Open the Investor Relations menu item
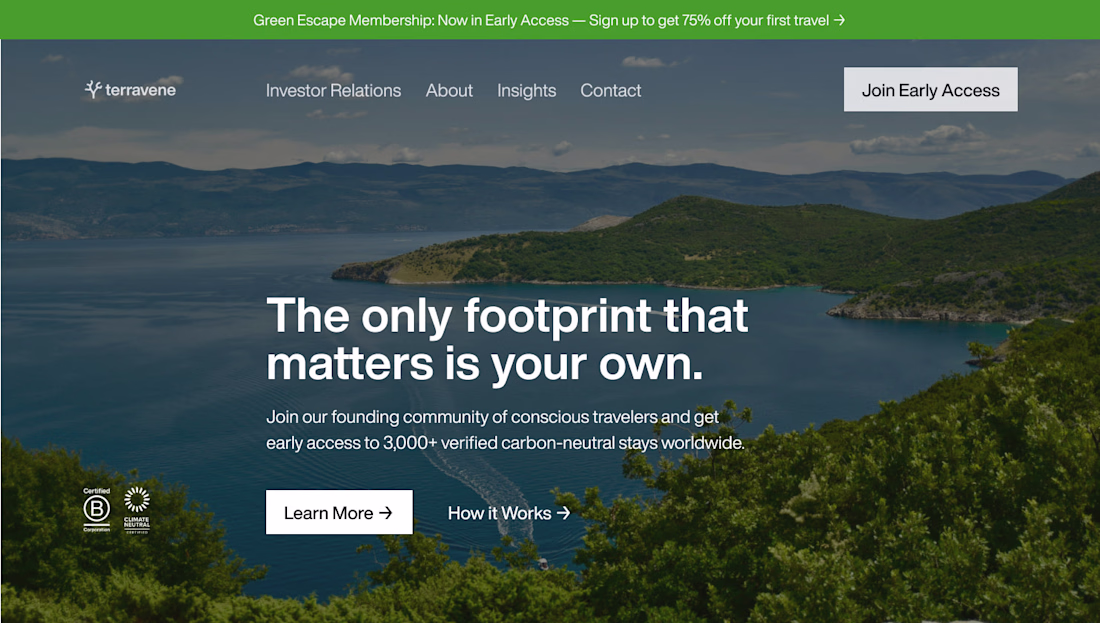This screenshot has height=623, width=1100. (x=333, y=91)
